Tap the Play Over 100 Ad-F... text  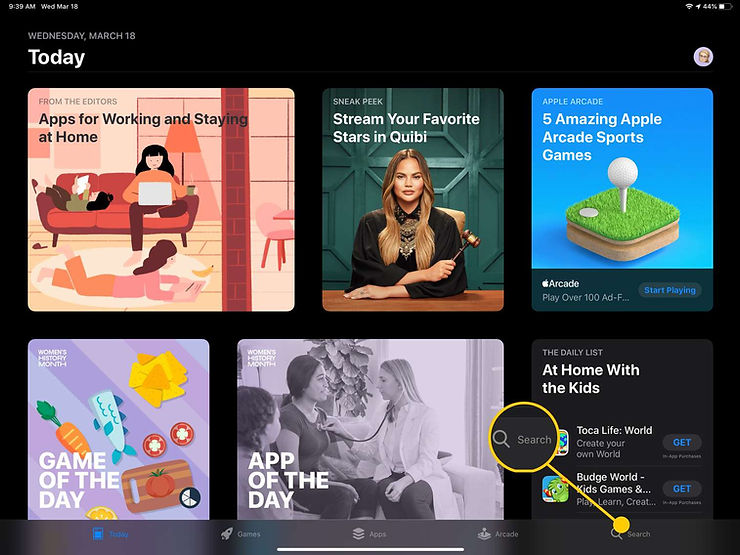[586, 297]
